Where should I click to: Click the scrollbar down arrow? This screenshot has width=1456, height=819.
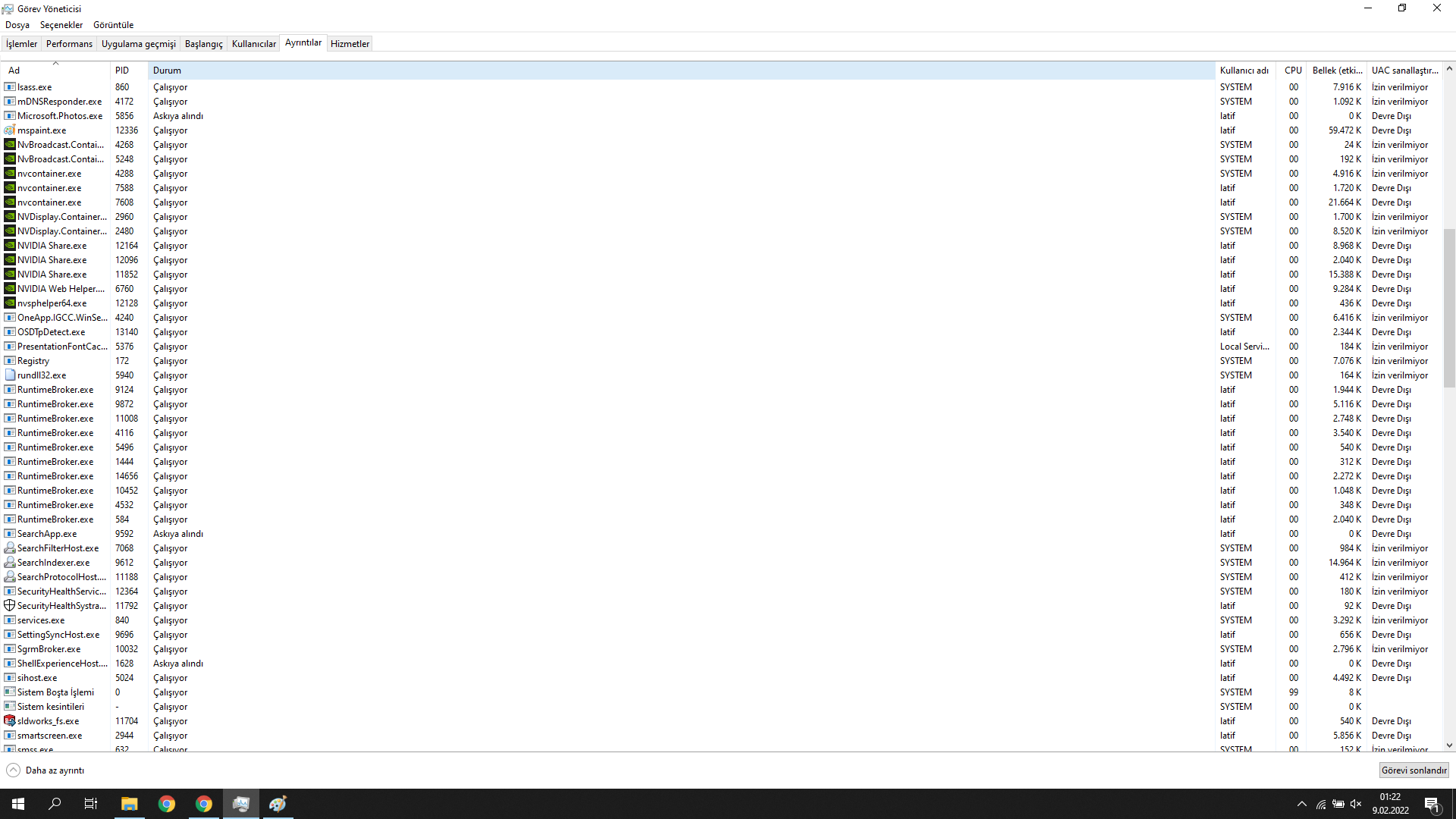[x=1449, y=746]
